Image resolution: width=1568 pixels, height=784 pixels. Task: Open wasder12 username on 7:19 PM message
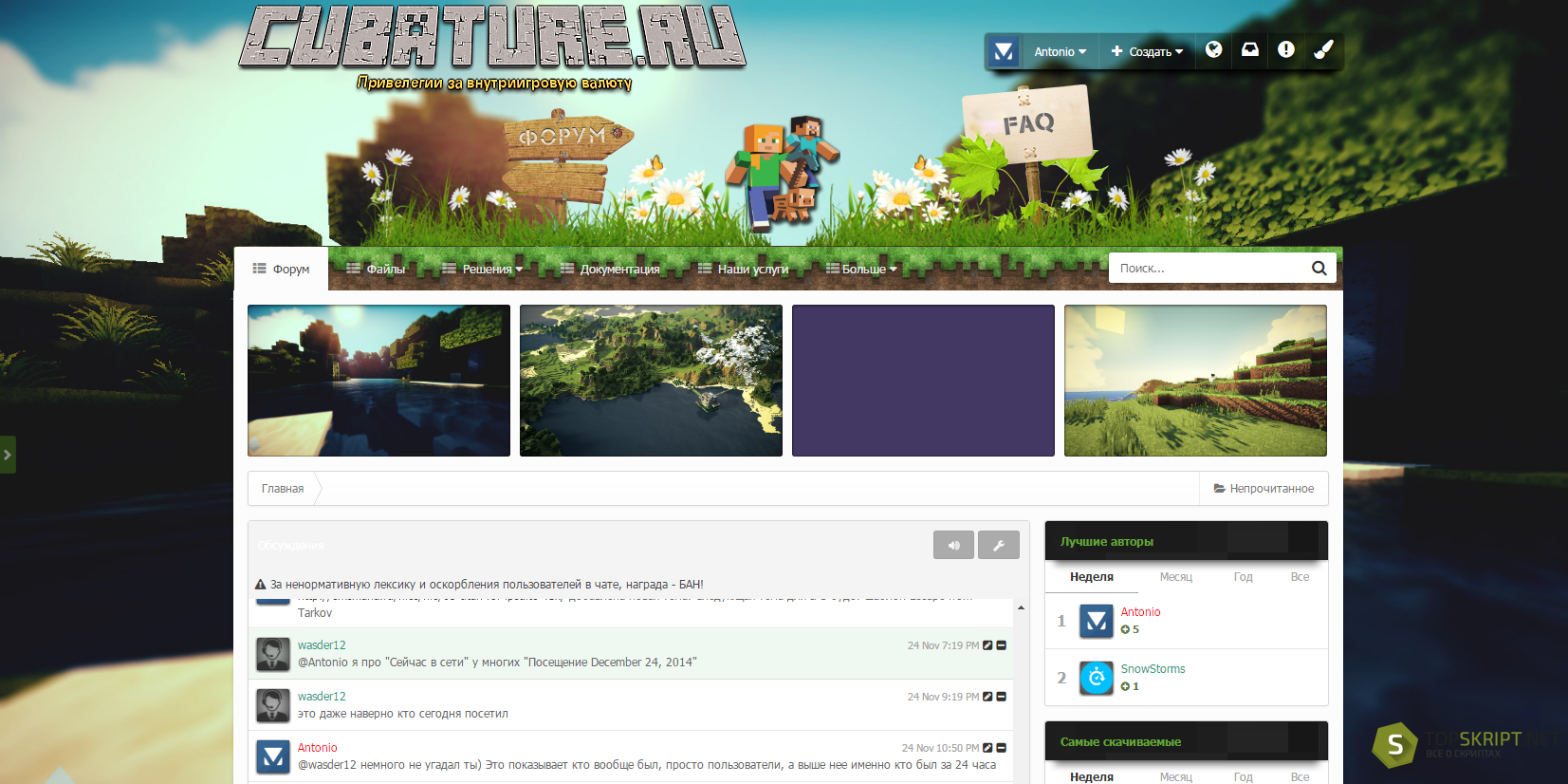(x=322, y=645)
